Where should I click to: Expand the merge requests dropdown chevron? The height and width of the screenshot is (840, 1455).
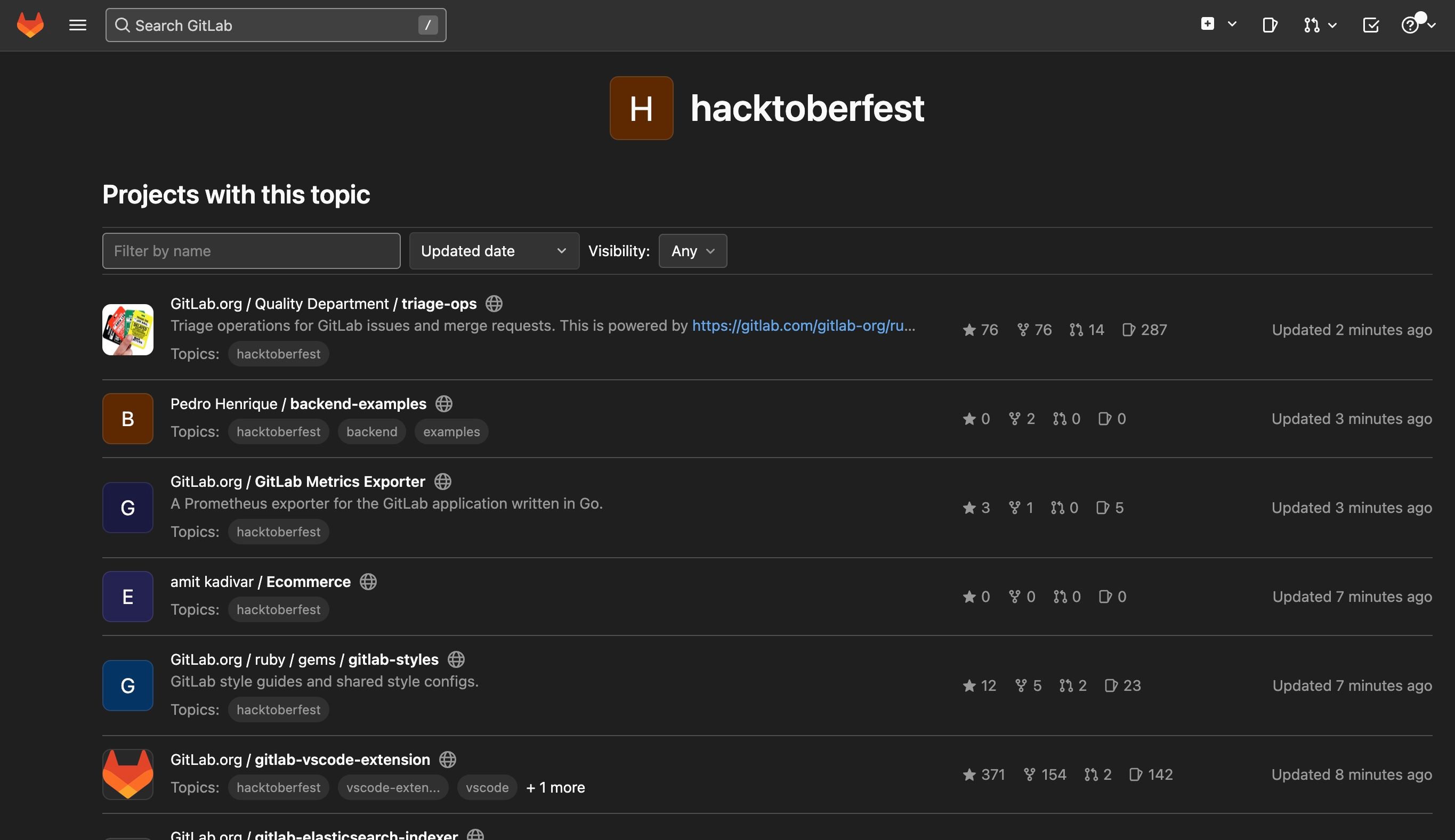1332,25
